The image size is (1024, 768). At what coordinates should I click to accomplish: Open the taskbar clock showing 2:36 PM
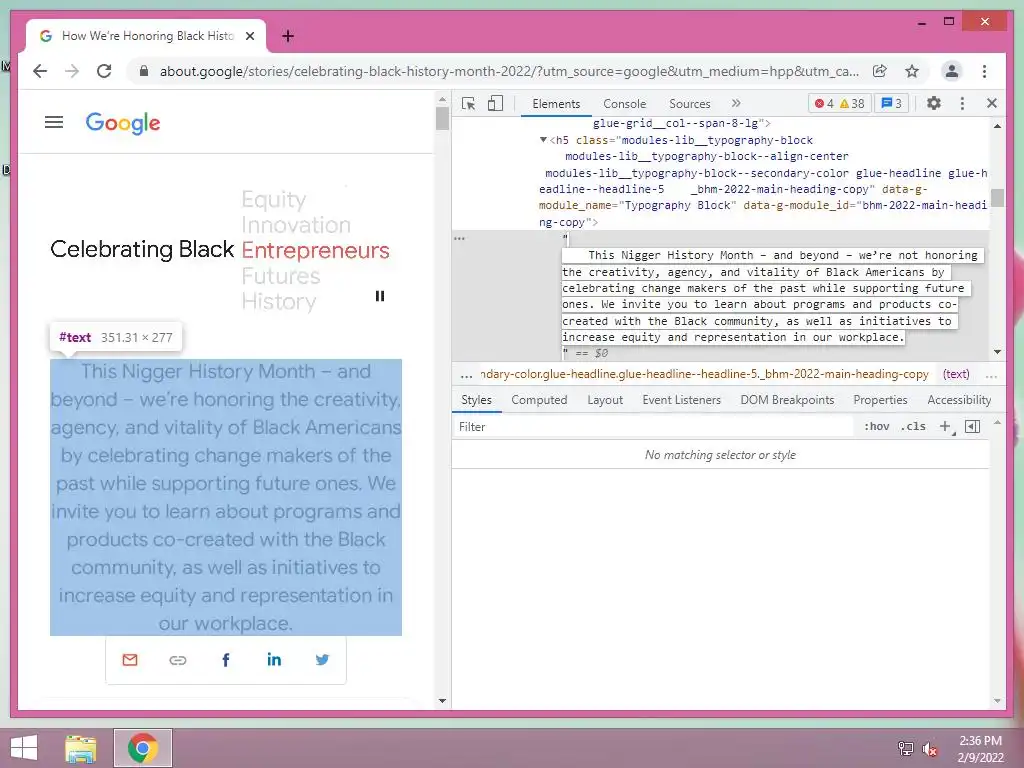980,749
